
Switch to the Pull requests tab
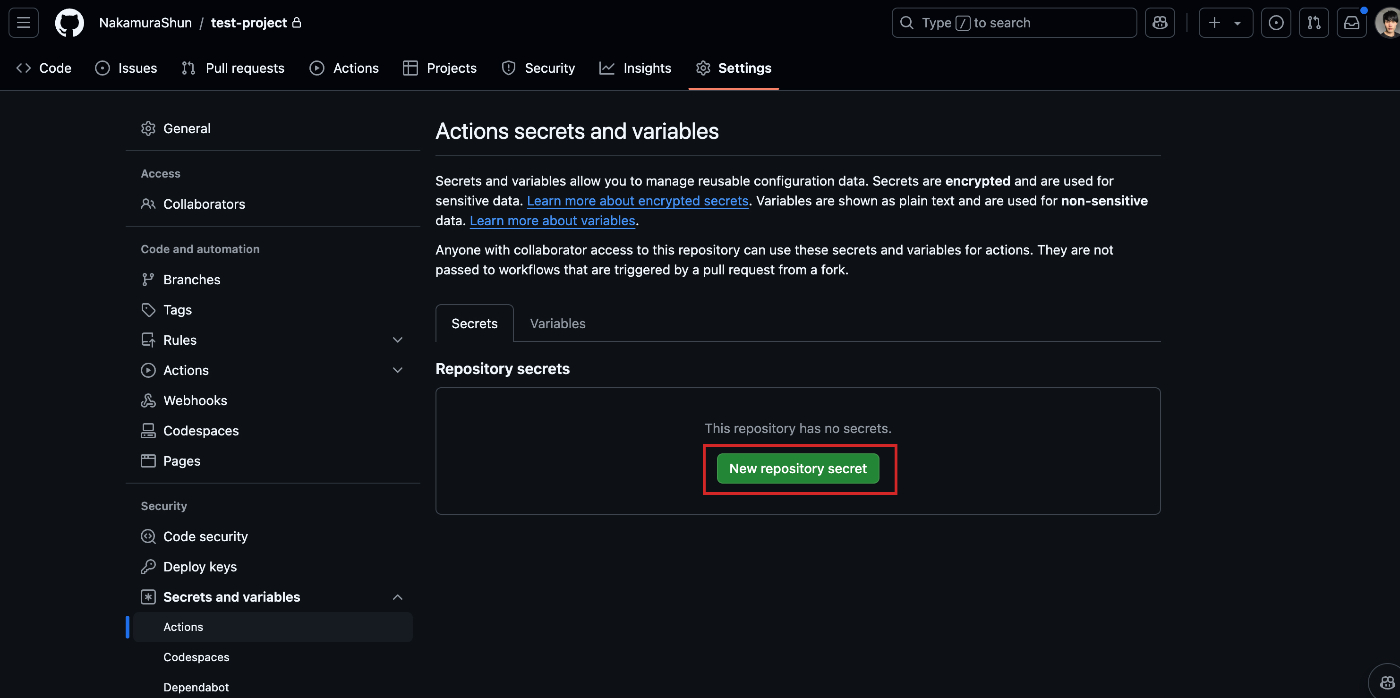coord(233,68)
